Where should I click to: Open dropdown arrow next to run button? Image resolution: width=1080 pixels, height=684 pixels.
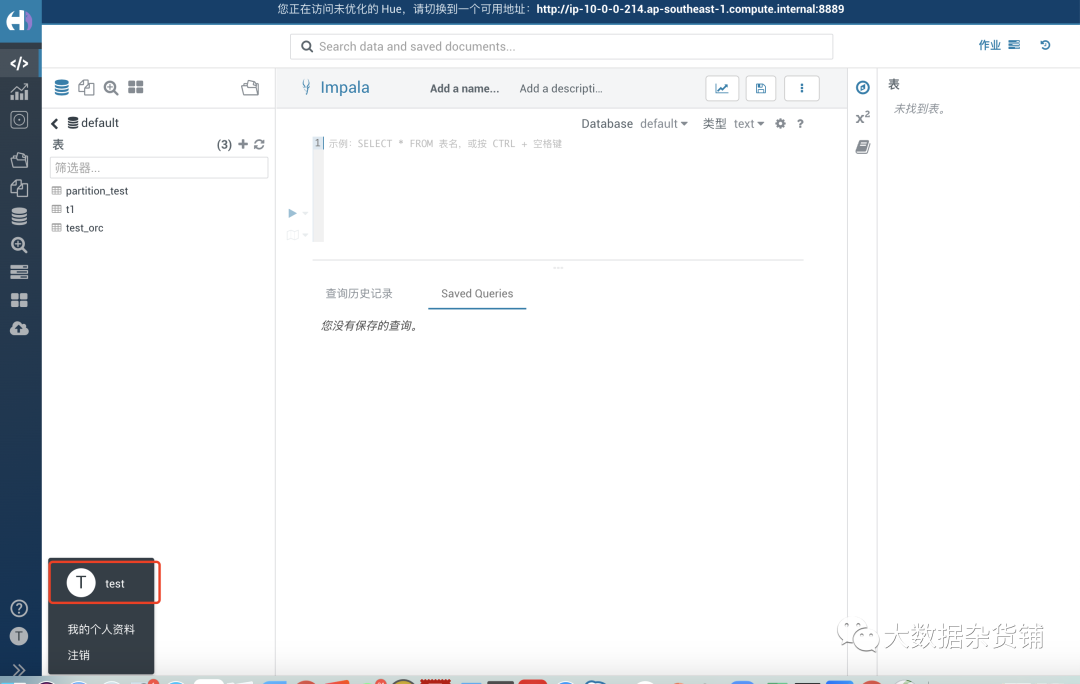click(x=305, y=214)
